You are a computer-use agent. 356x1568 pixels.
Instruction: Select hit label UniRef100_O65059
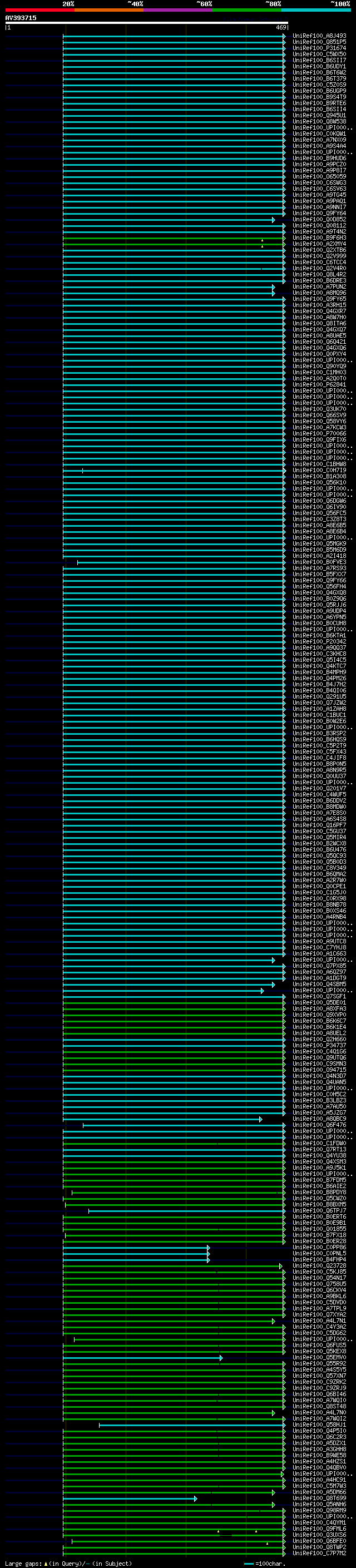pyautogui.click(x=319, y=176)
